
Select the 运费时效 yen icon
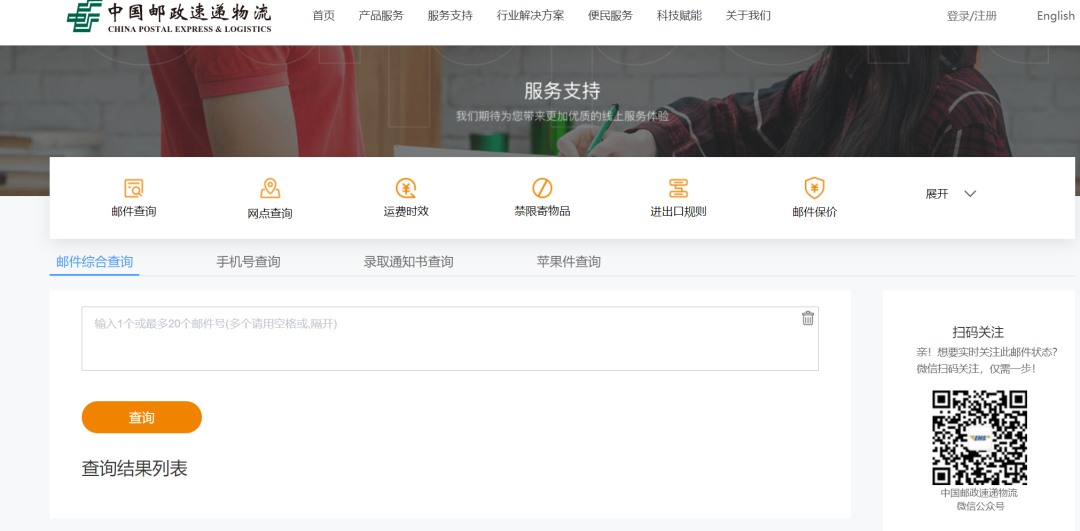coord(406,188)
